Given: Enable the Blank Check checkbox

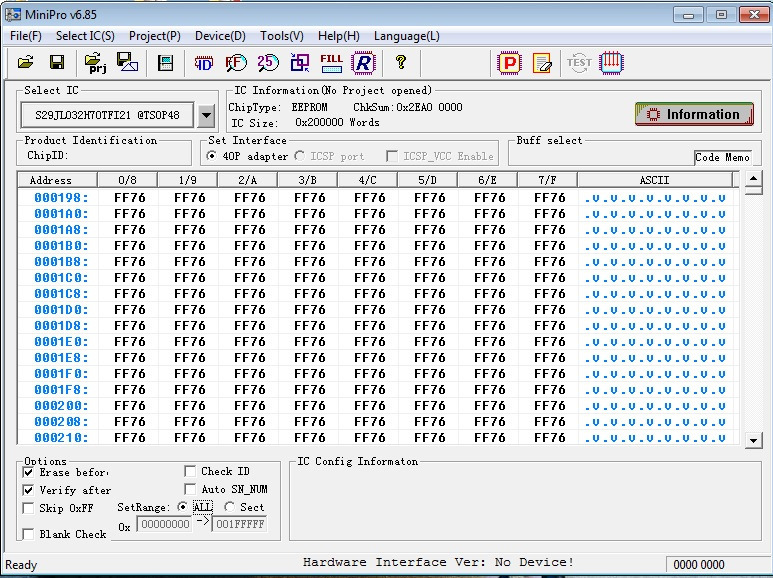Looking at the screenshot, I should (28, 534).
